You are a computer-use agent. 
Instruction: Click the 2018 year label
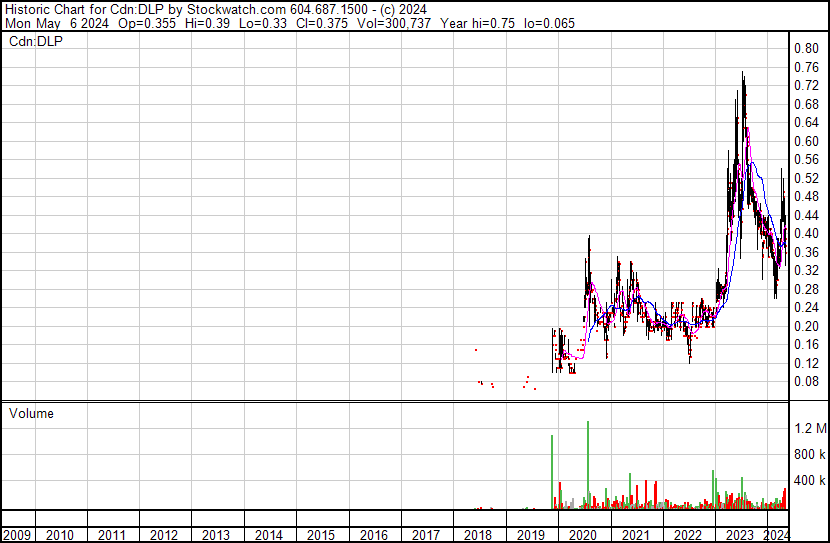[477, 535]
